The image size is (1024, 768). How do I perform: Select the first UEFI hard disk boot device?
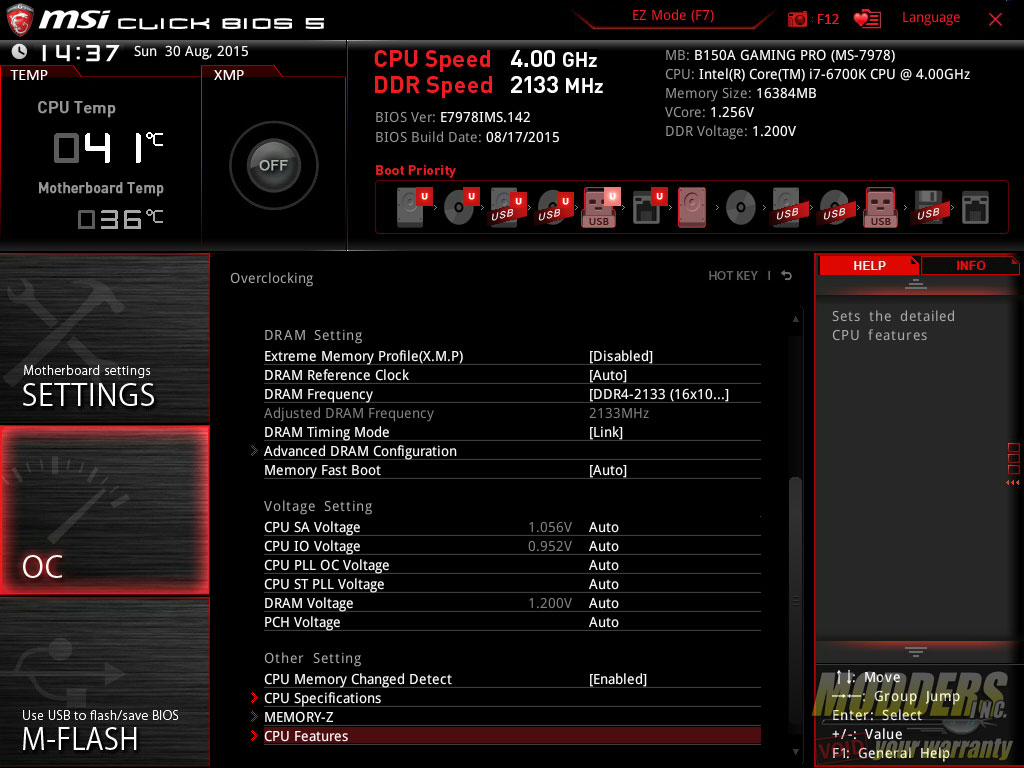coord(414,207)
